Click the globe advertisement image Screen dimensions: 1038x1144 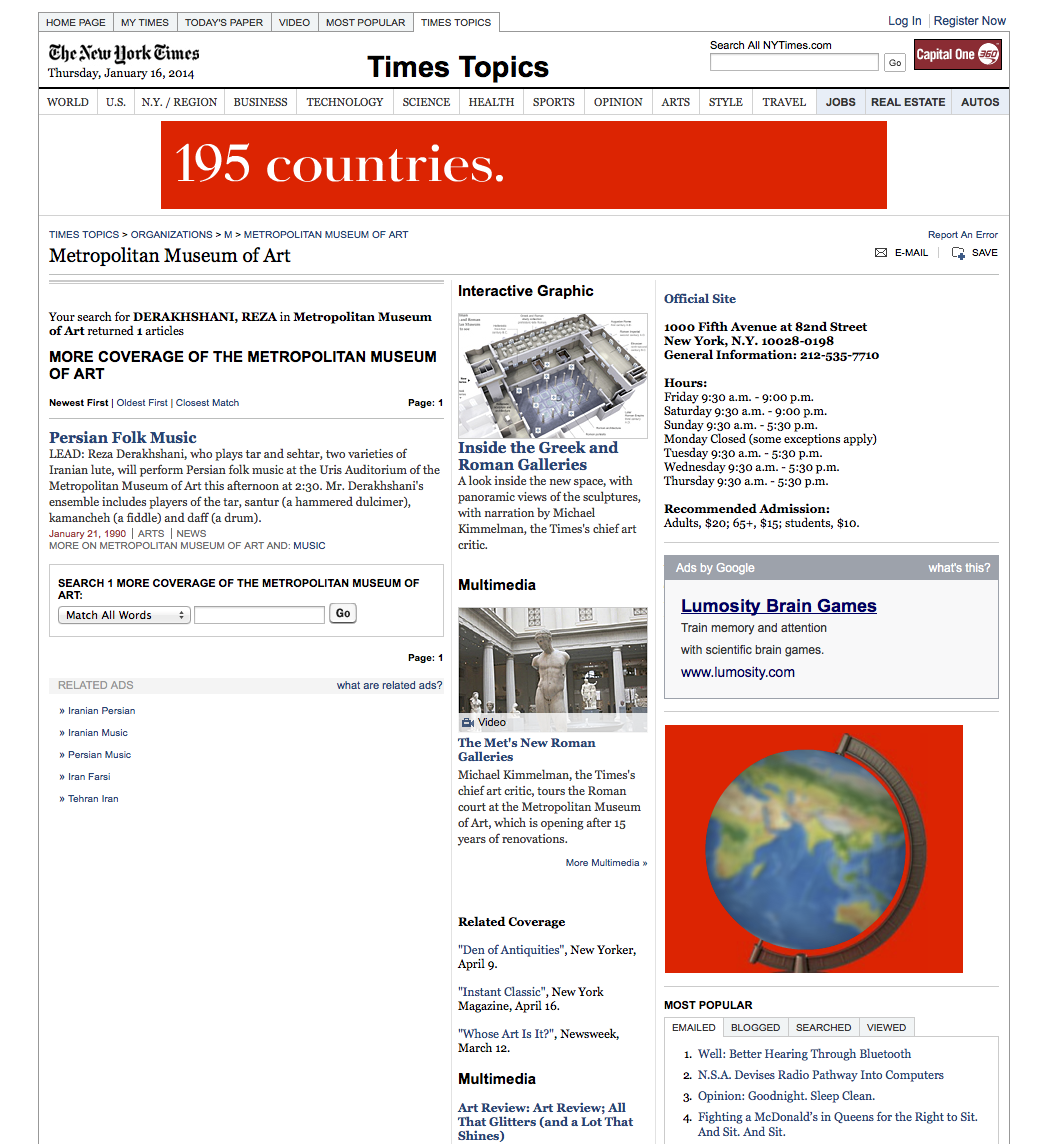813,849
